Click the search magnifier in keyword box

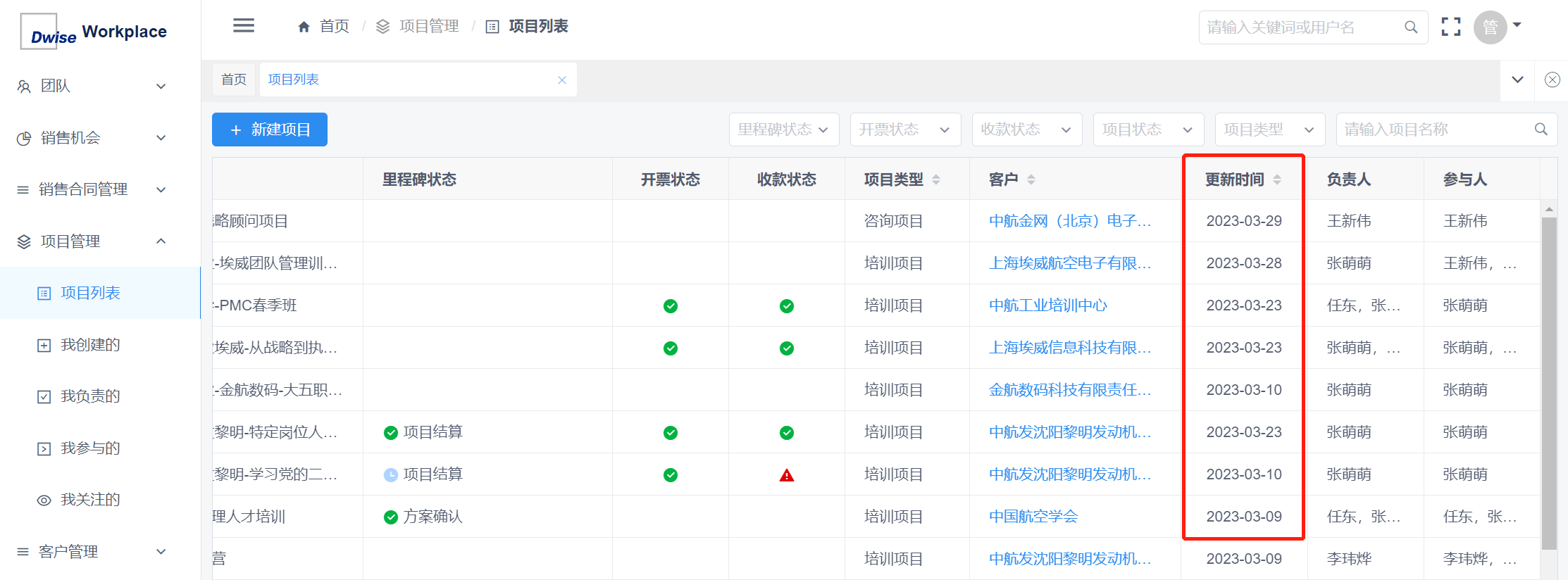1411,27
